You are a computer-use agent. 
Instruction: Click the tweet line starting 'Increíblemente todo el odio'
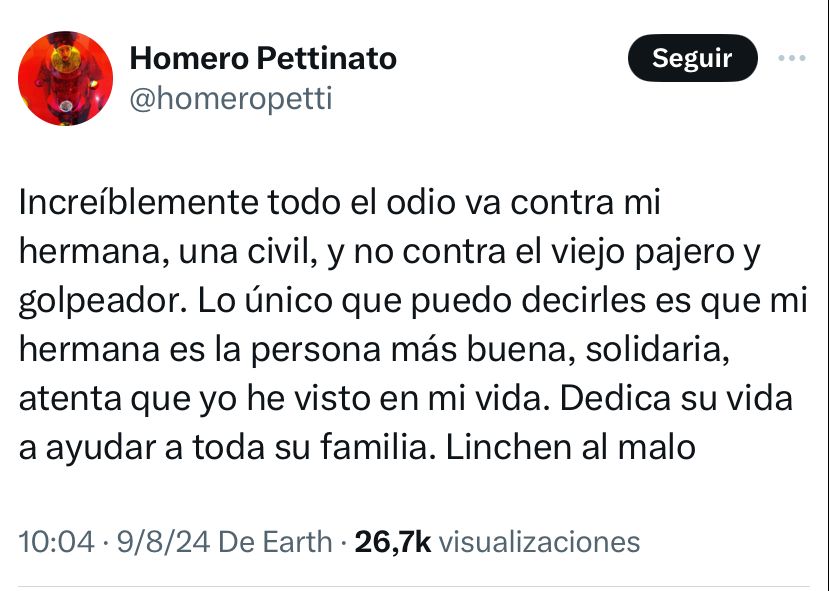340,203
